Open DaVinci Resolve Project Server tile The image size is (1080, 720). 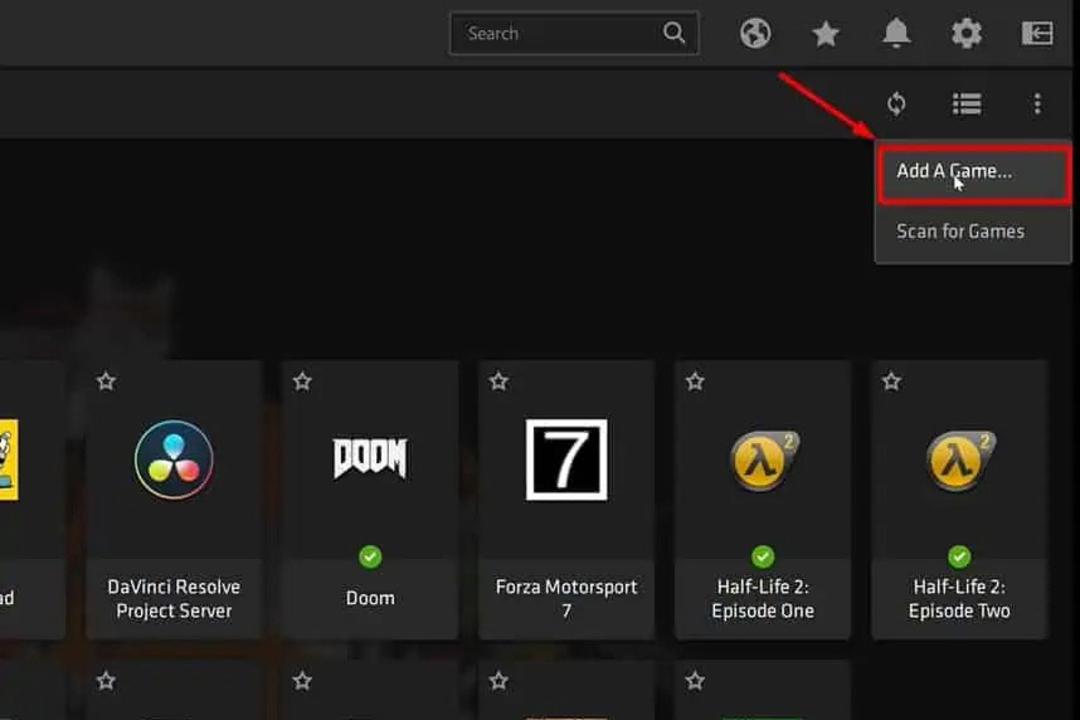[x=174, y=500]
